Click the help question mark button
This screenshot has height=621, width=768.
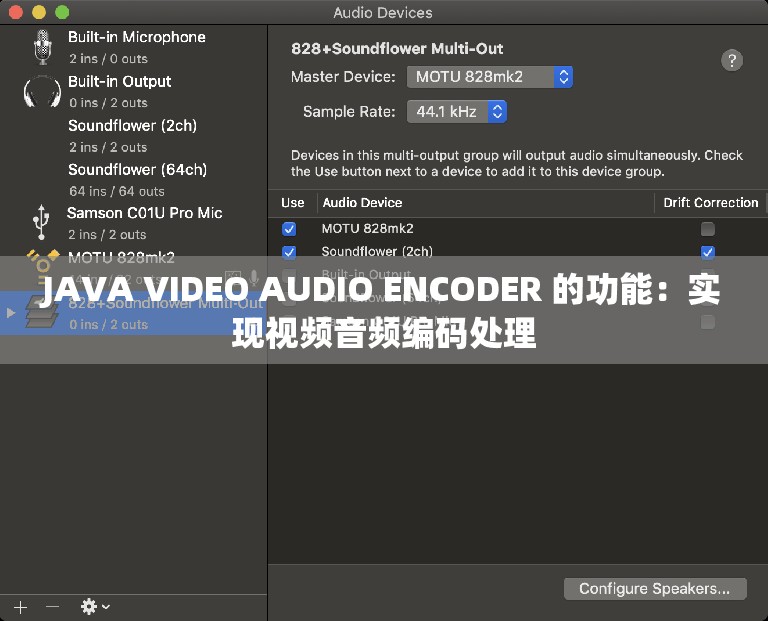coord(732,60)
